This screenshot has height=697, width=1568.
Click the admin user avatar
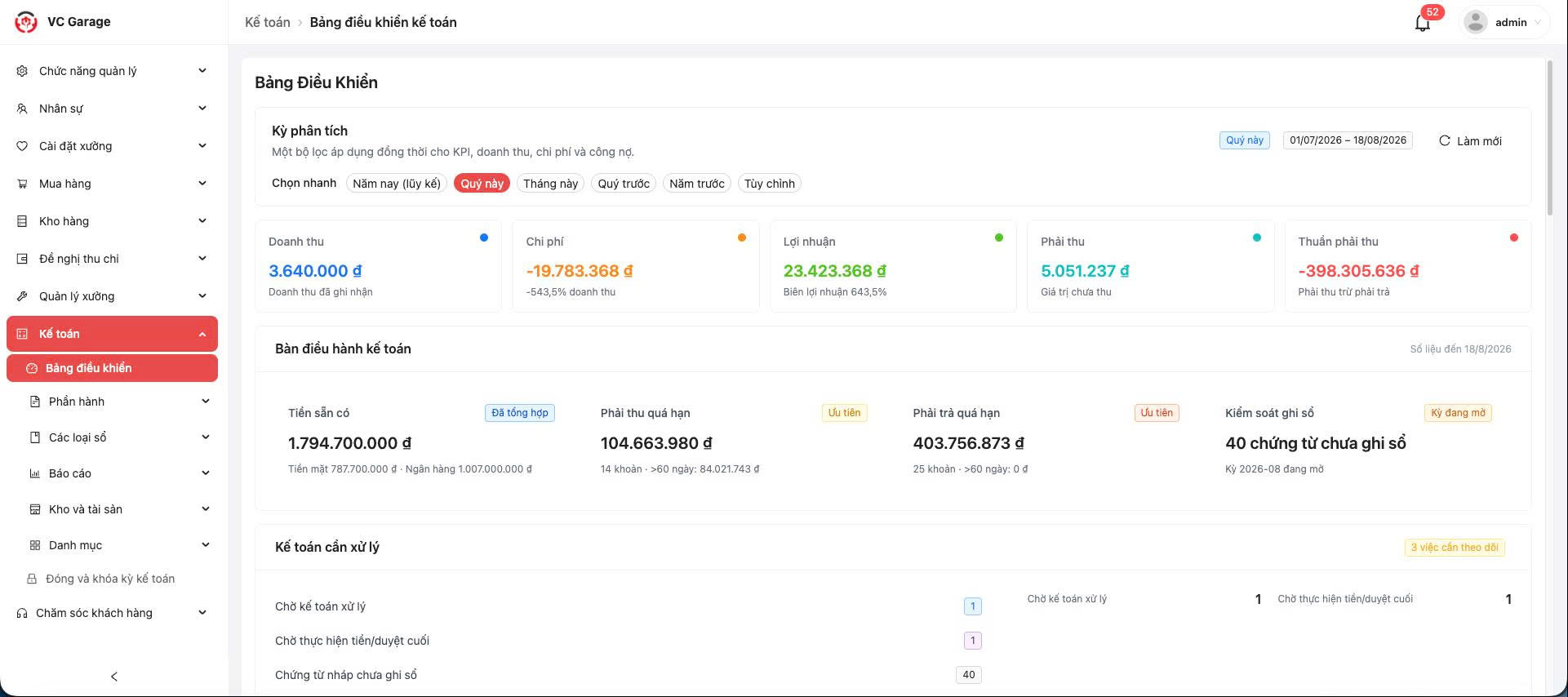(x=1475, y=22)
